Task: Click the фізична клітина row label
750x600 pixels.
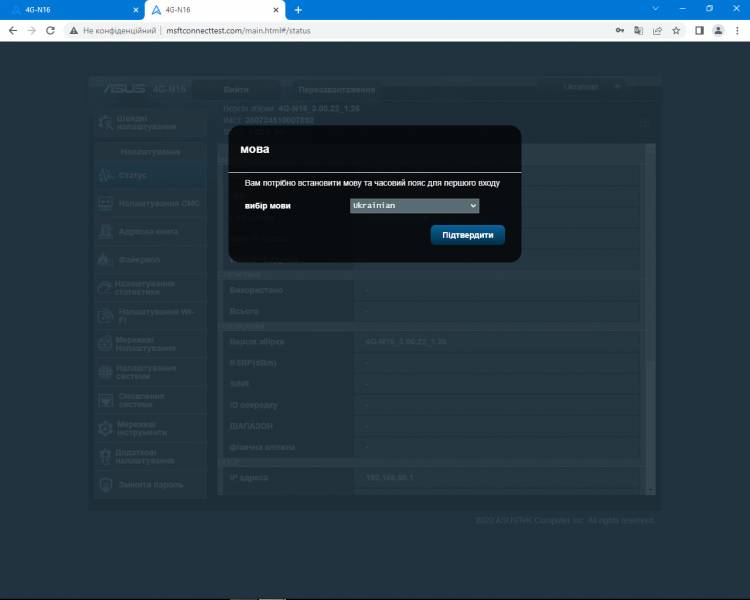Action: pos(262,447)
